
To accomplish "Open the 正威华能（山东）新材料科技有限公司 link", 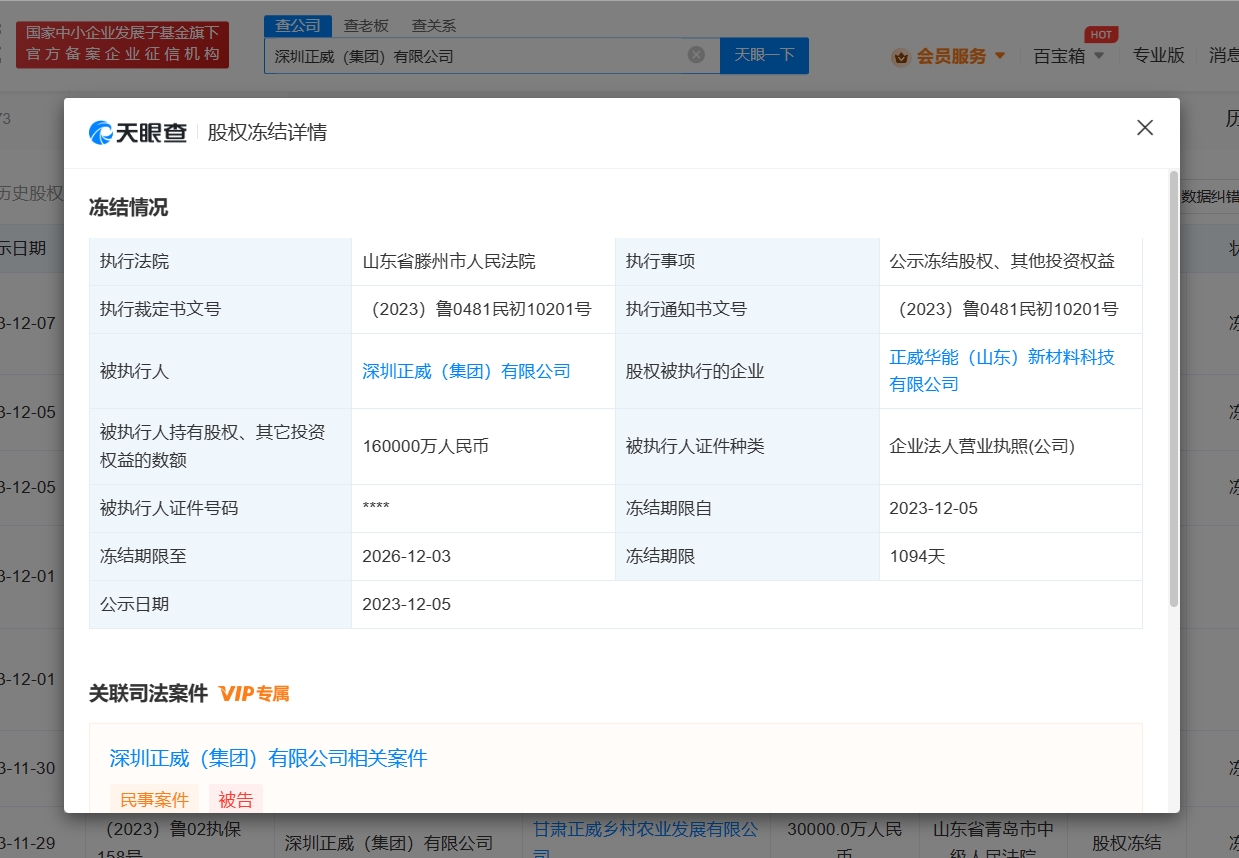I will (x=1002, y=371).
